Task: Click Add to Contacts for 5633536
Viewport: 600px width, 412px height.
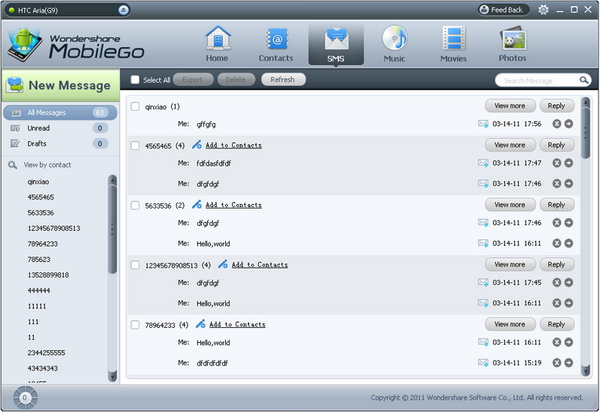Action: [x=234, y=205]
